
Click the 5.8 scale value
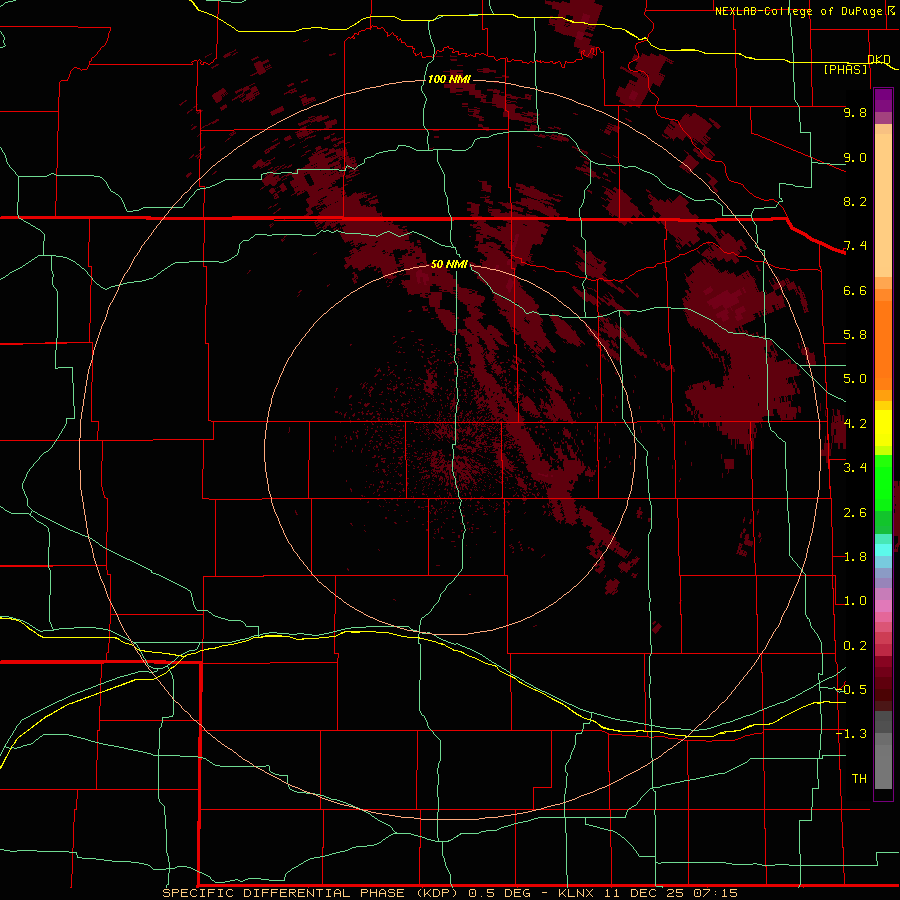pos(855,335)
